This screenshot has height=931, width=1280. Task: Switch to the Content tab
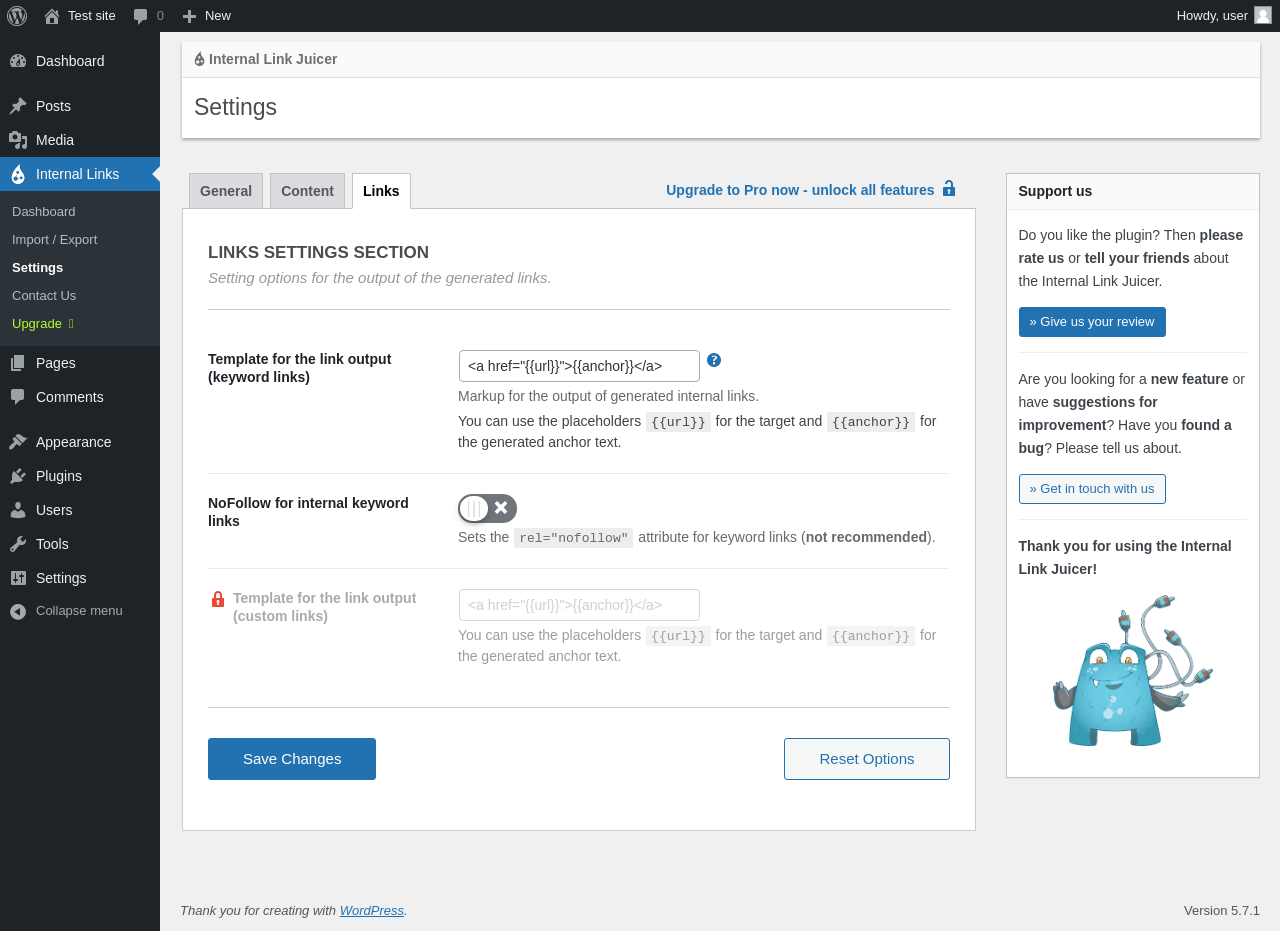[x=307, y=191]
